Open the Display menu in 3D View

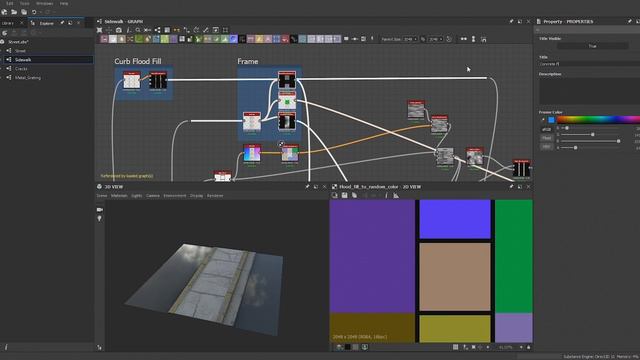coord(196,196)
